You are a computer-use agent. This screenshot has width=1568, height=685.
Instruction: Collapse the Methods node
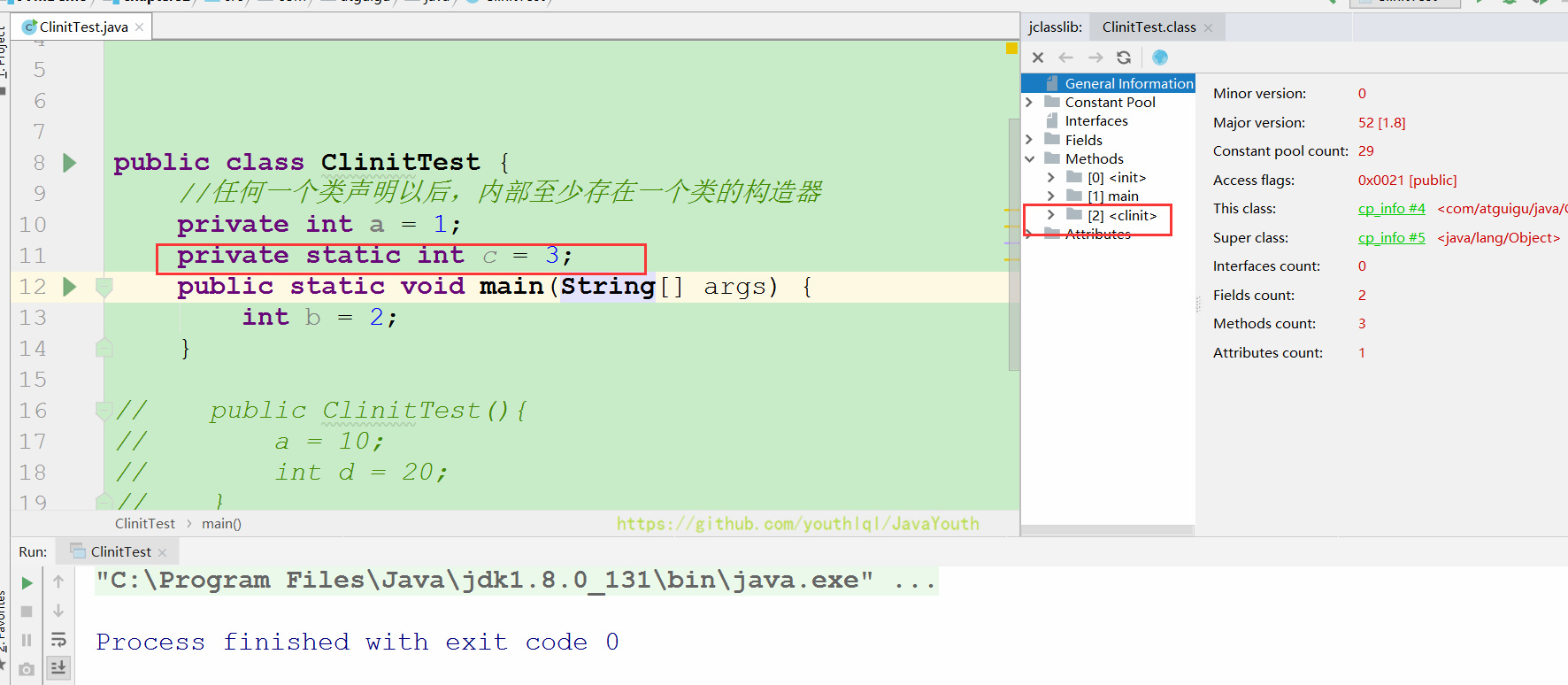[x=1029, y=159]
